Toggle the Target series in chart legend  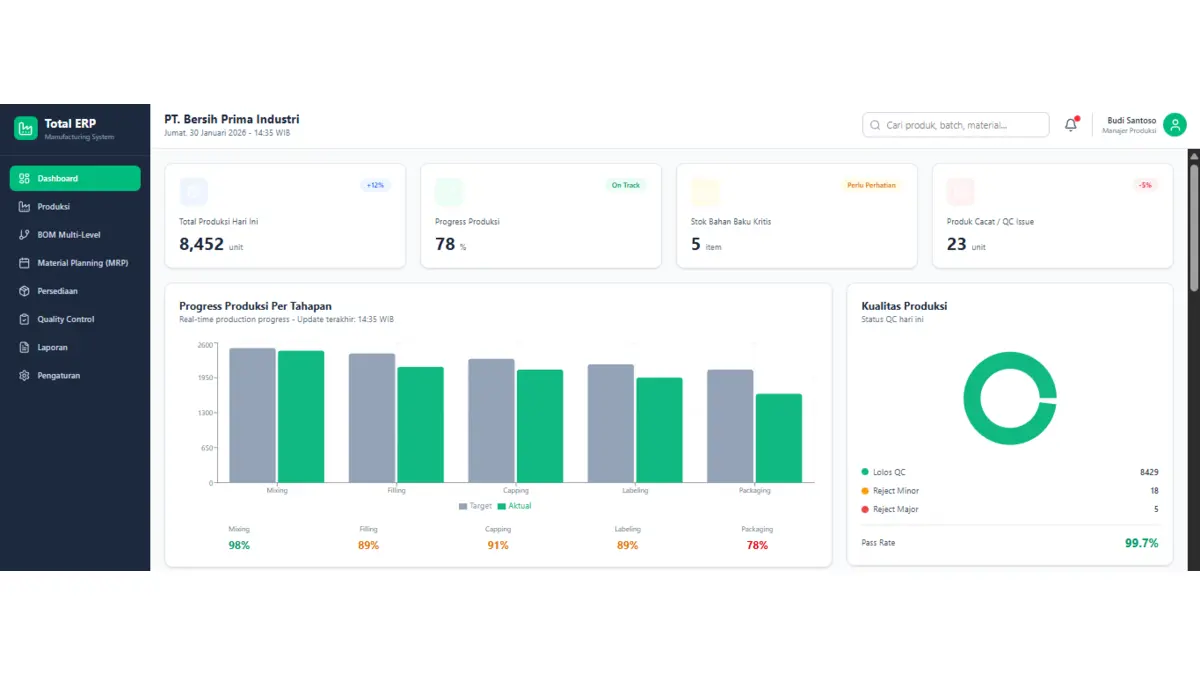point(475,506)
